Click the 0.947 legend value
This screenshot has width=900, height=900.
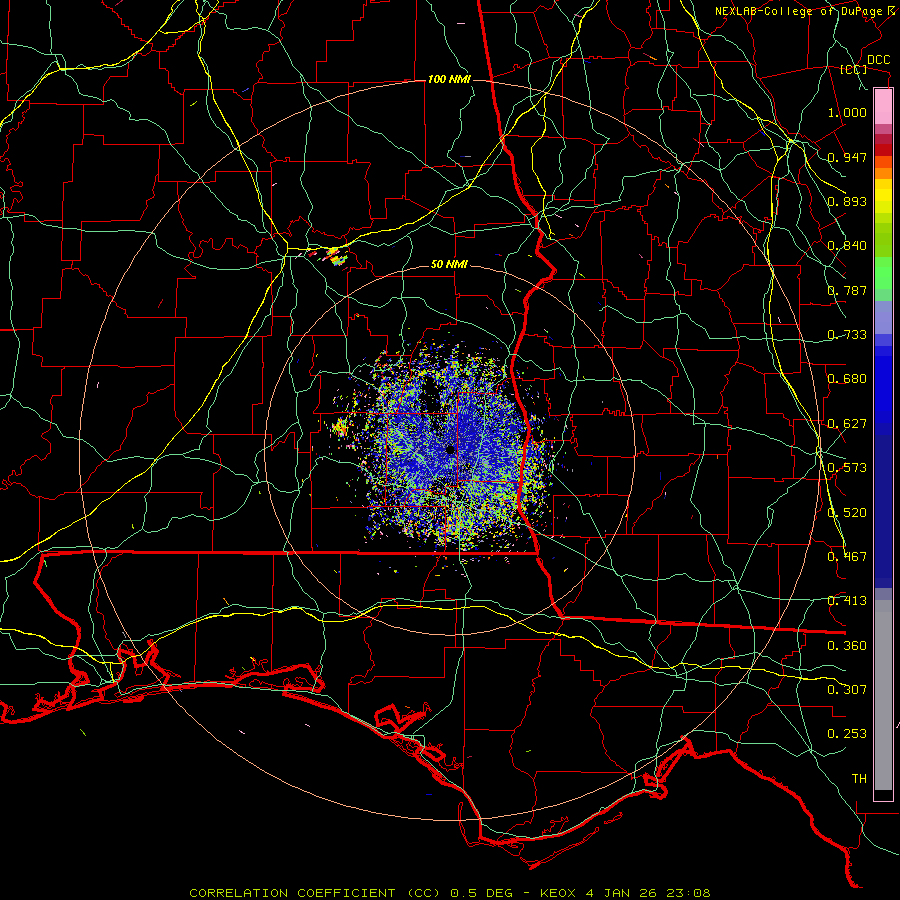coord(847,157)
